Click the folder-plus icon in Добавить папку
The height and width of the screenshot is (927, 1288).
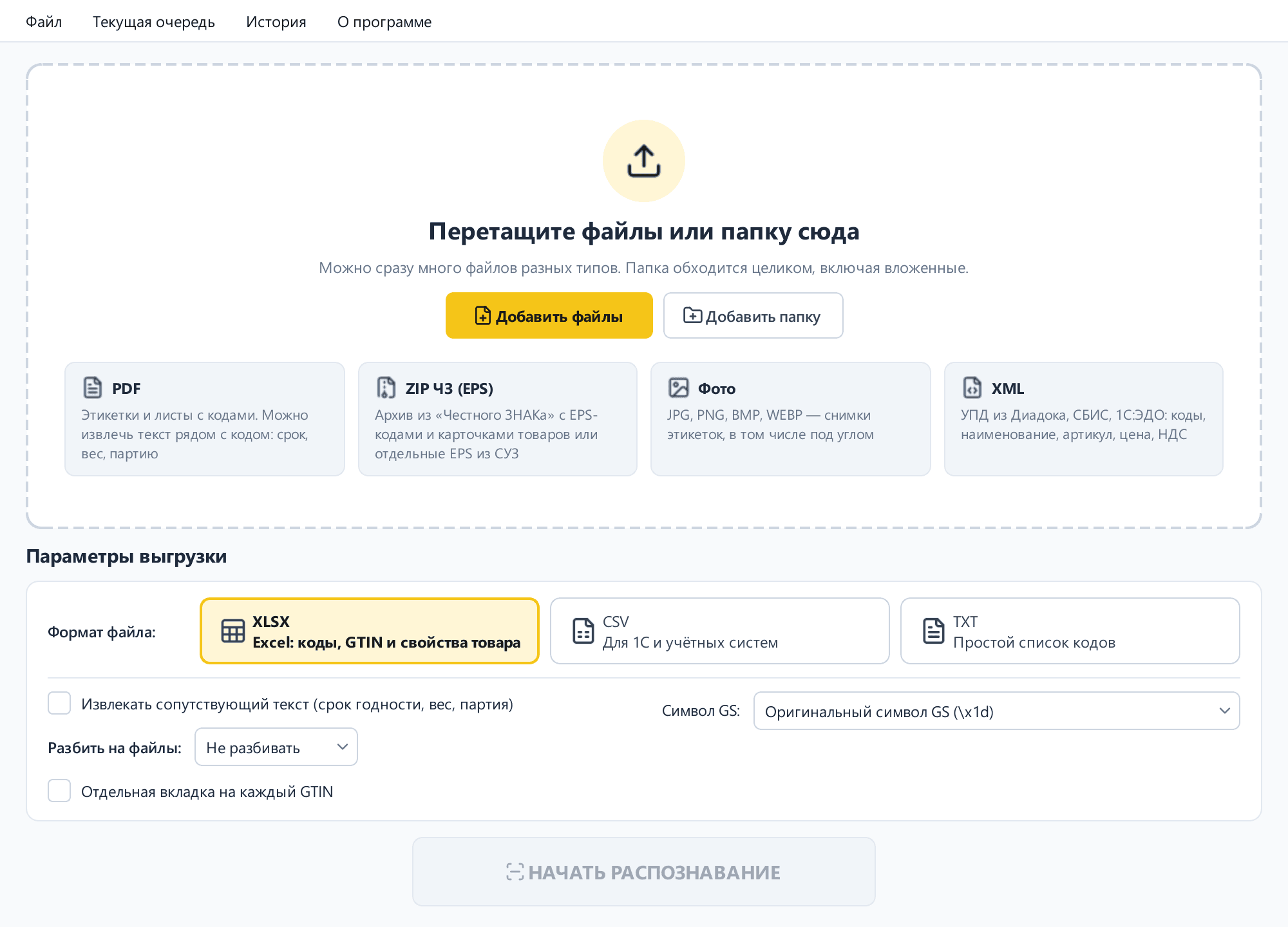coord(692,315)
